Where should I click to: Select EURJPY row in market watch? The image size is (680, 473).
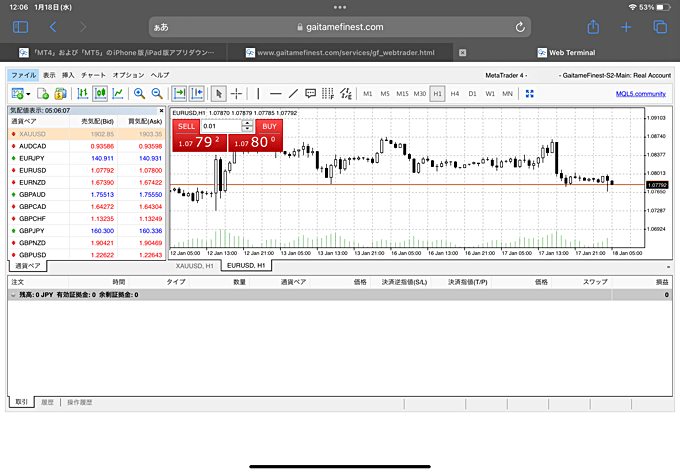pyautogui.click(x=87, y=158)
